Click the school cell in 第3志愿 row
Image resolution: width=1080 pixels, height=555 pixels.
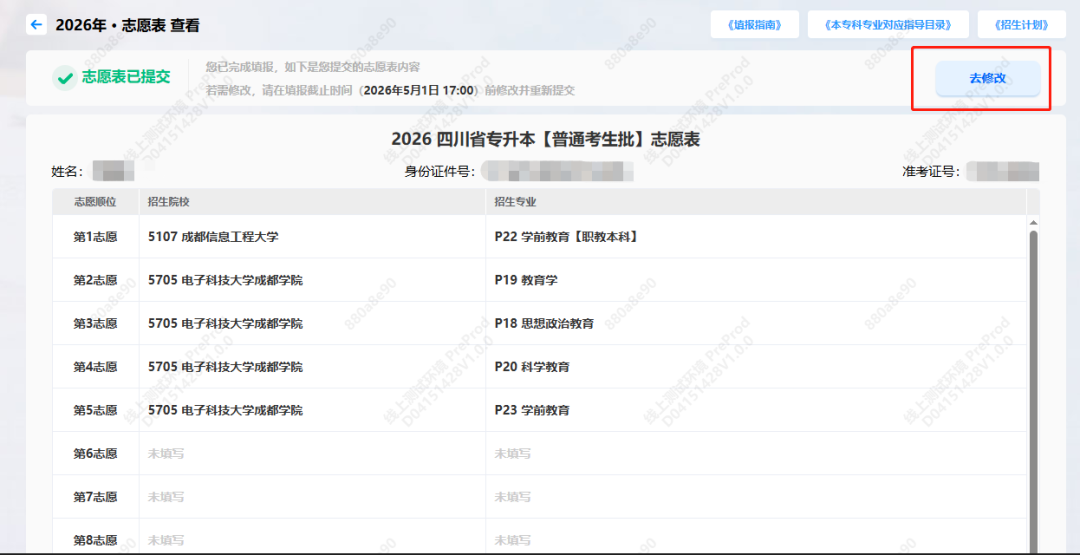pyautogui.click(x=312, y=324)
